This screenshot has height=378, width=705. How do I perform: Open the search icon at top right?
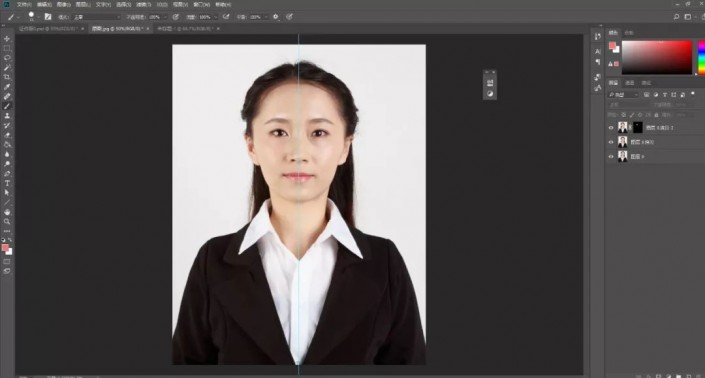coord(676,17)
